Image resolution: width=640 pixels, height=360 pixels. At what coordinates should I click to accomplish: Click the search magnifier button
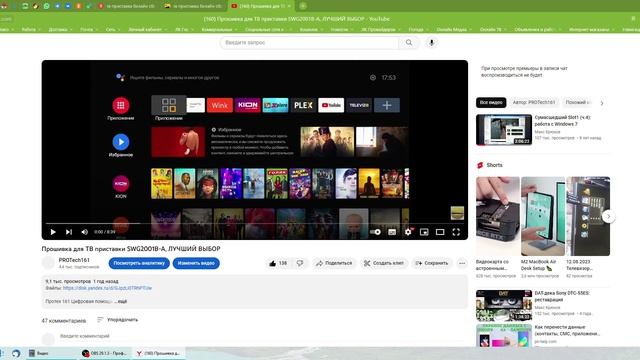click(409, 42)
